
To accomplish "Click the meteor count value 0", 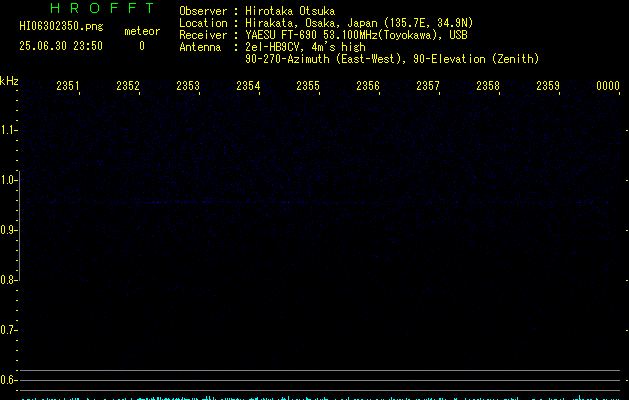I will [142, 46].
